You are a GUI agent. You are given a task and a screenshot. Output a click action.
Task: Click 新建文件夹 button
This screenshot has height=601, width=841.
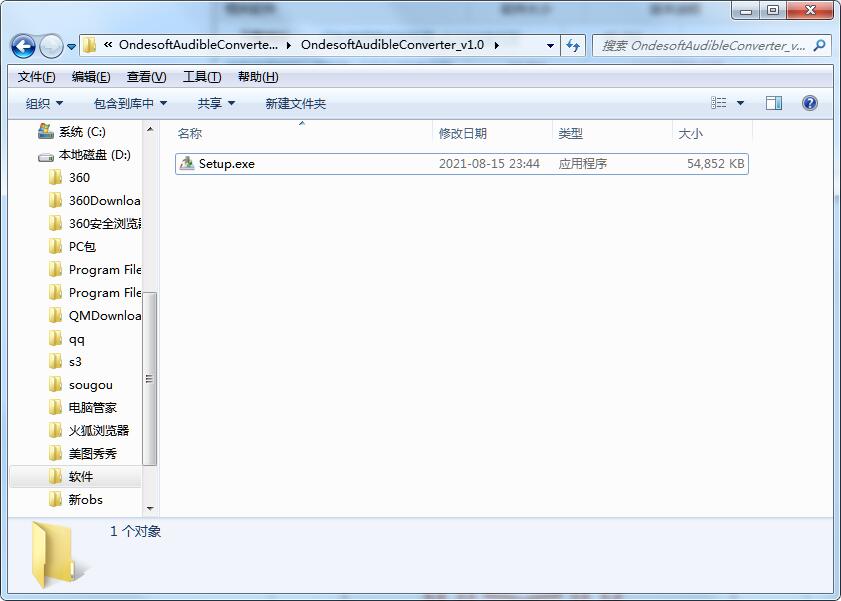(x=296, y=103)
